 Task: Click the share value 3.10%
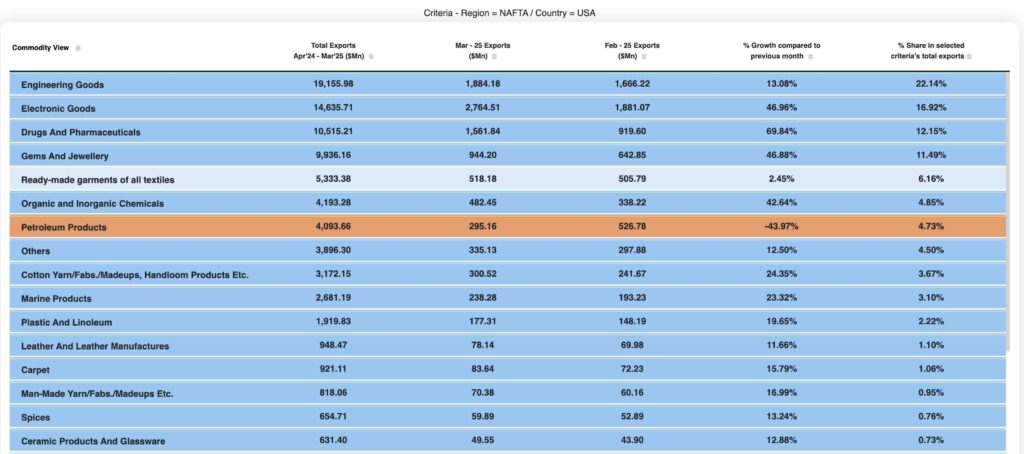click(x=931, y=298)
